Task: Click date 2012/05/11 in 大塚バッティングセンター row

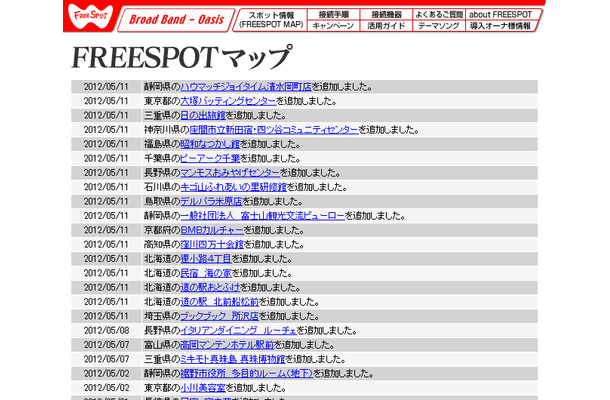Action: coord(106,101)
